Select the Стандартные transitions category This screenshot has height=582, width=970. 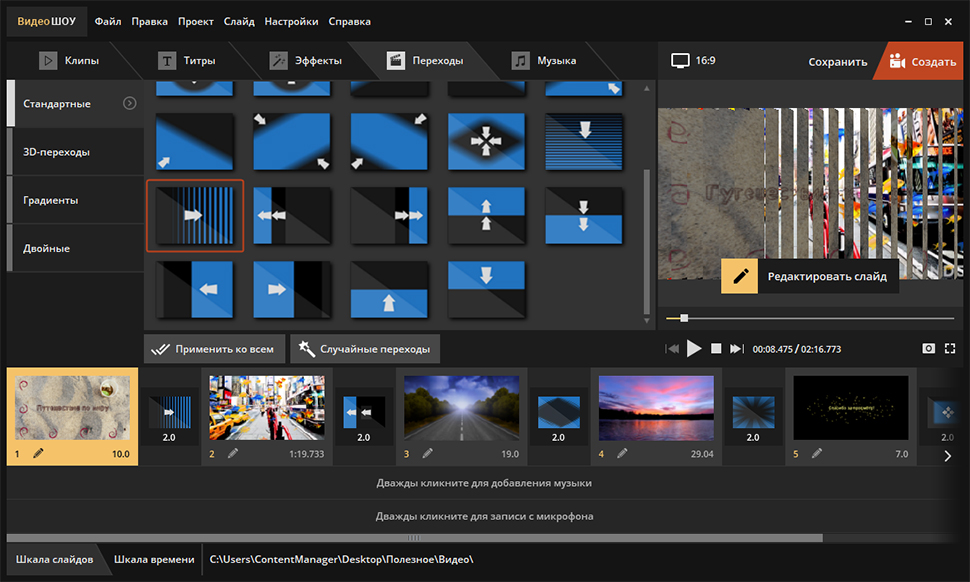coord(75,103)
